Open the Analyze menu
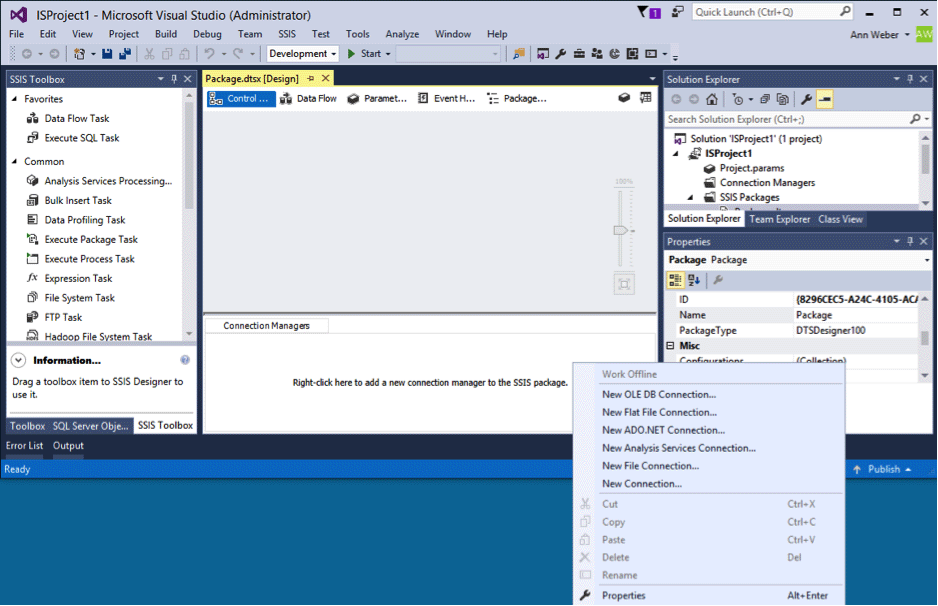 402,34
